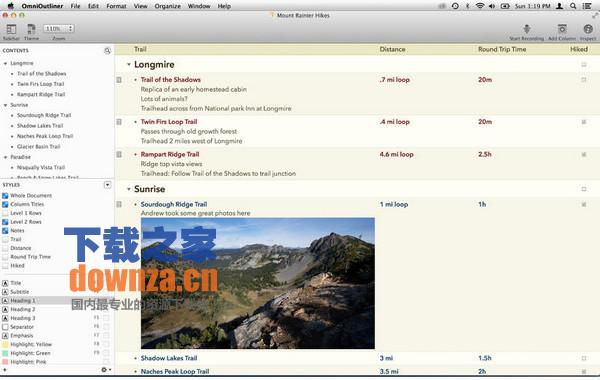Click the Add Column toolbar icon
Viewport: 600px width, 380px height.
coord(562,29)
